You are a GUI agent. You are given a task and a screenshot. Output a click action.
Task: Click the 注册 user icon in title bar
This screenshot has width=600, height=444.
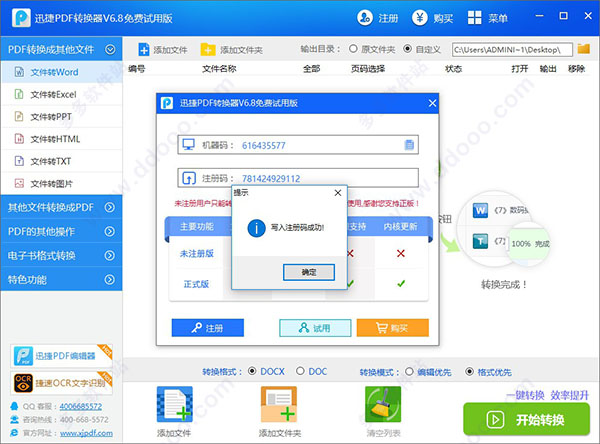(365, 18)
